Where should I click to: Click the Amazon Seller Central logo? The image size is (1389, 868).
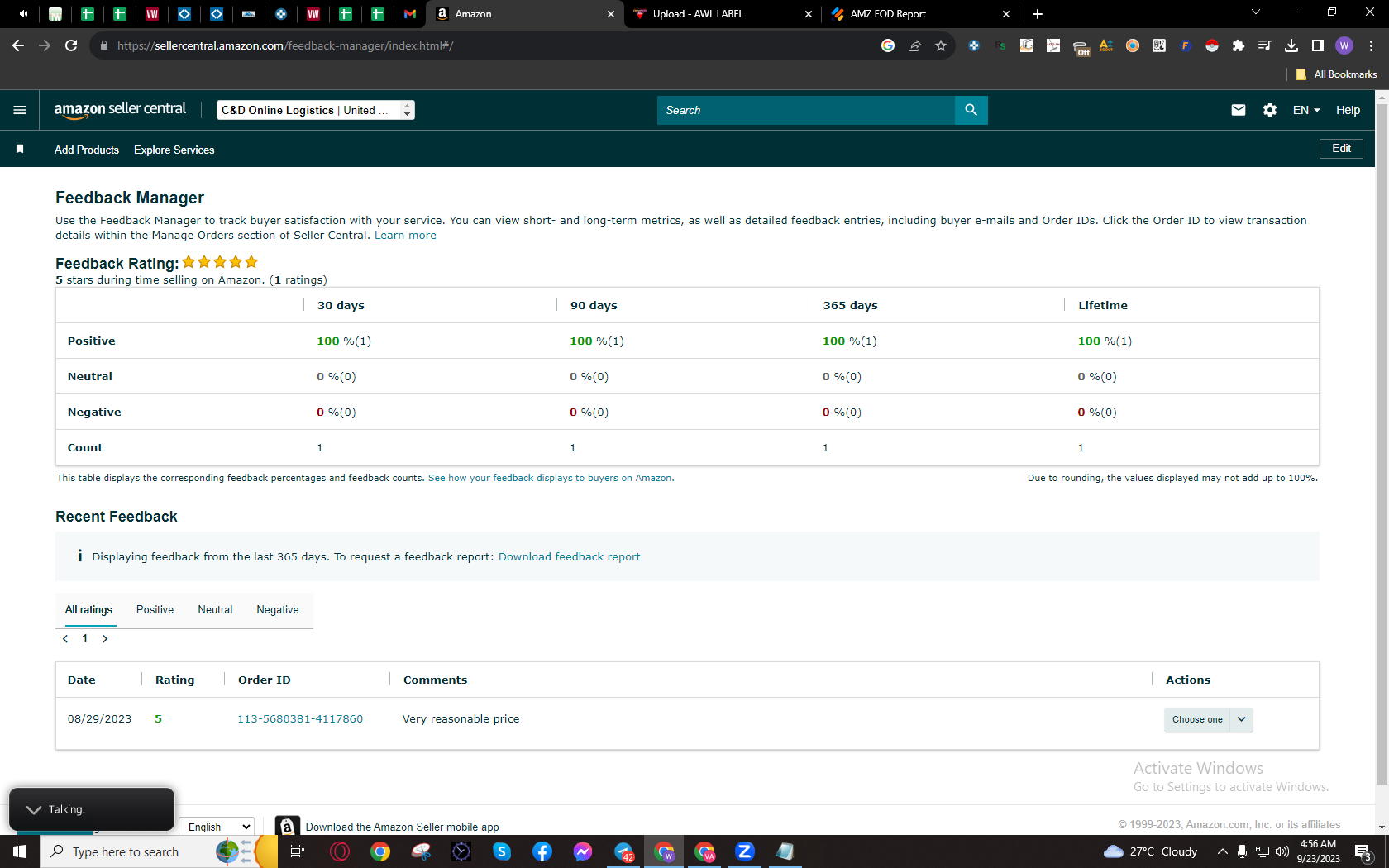tap(120, 110)
